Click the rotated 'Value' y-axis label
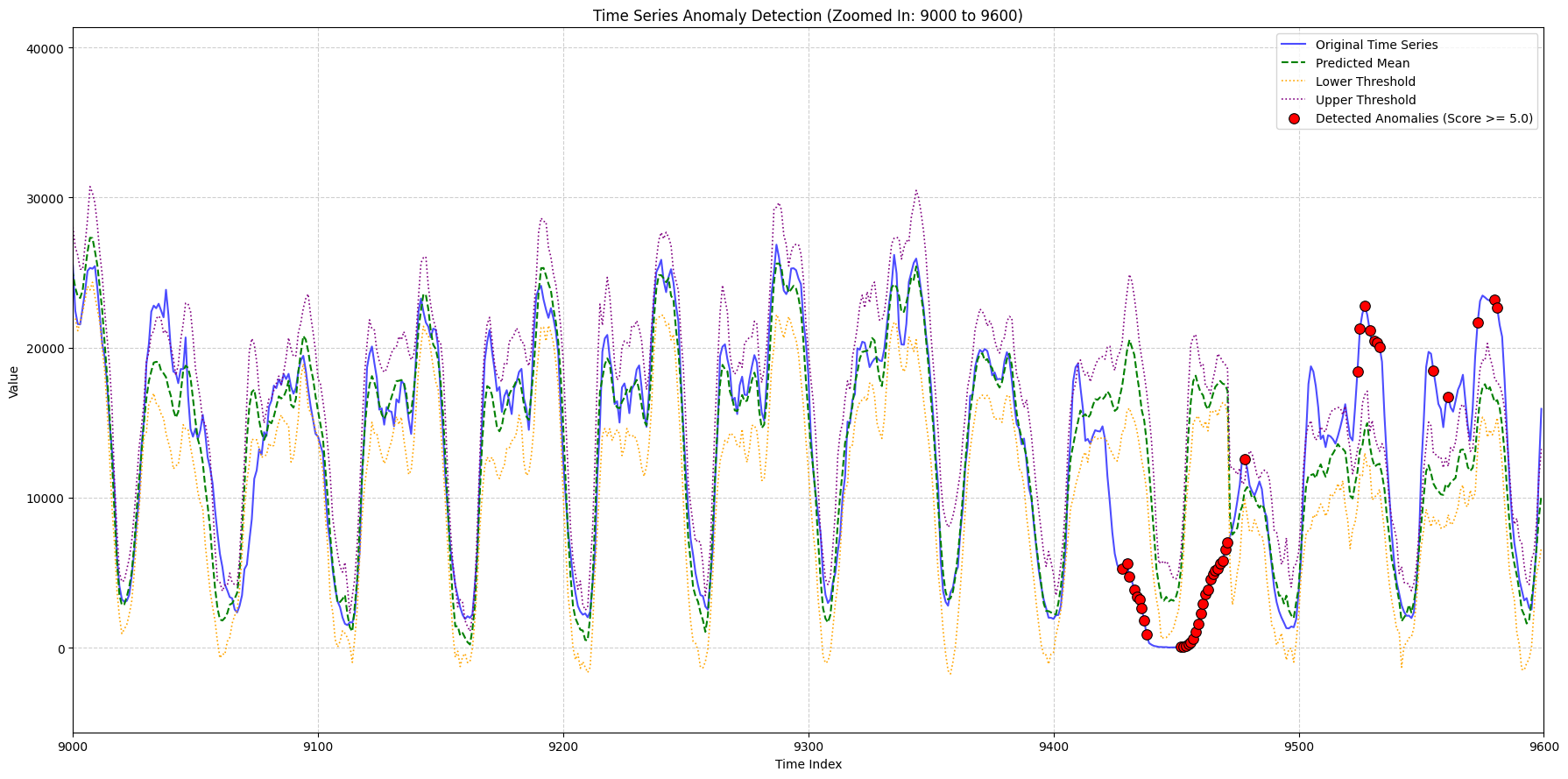1568x779 pixels. (x=14, y=382)
